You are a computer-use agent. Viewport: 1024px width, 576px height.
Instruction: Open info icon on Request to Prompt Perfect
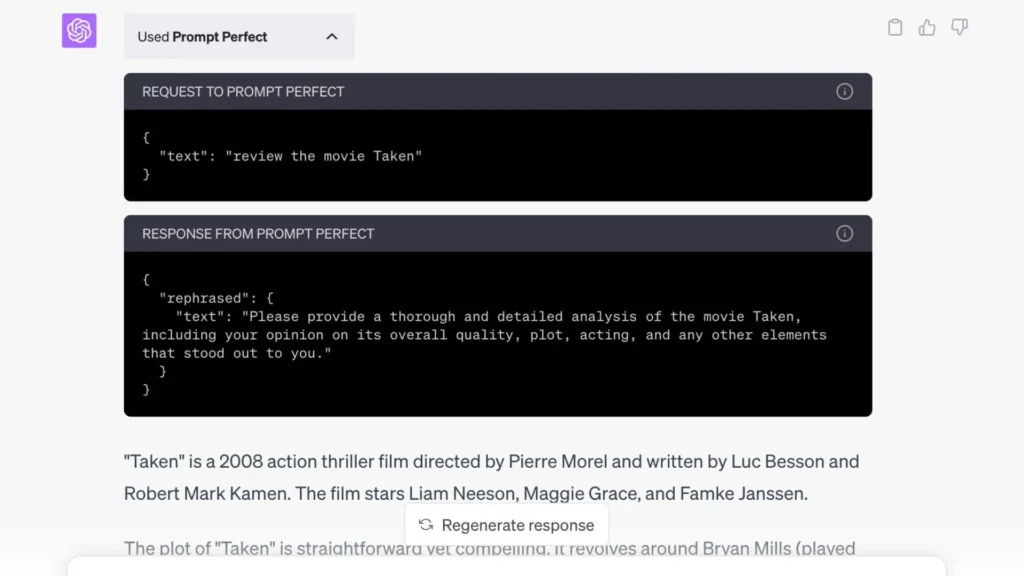click(x=844, y=92)
